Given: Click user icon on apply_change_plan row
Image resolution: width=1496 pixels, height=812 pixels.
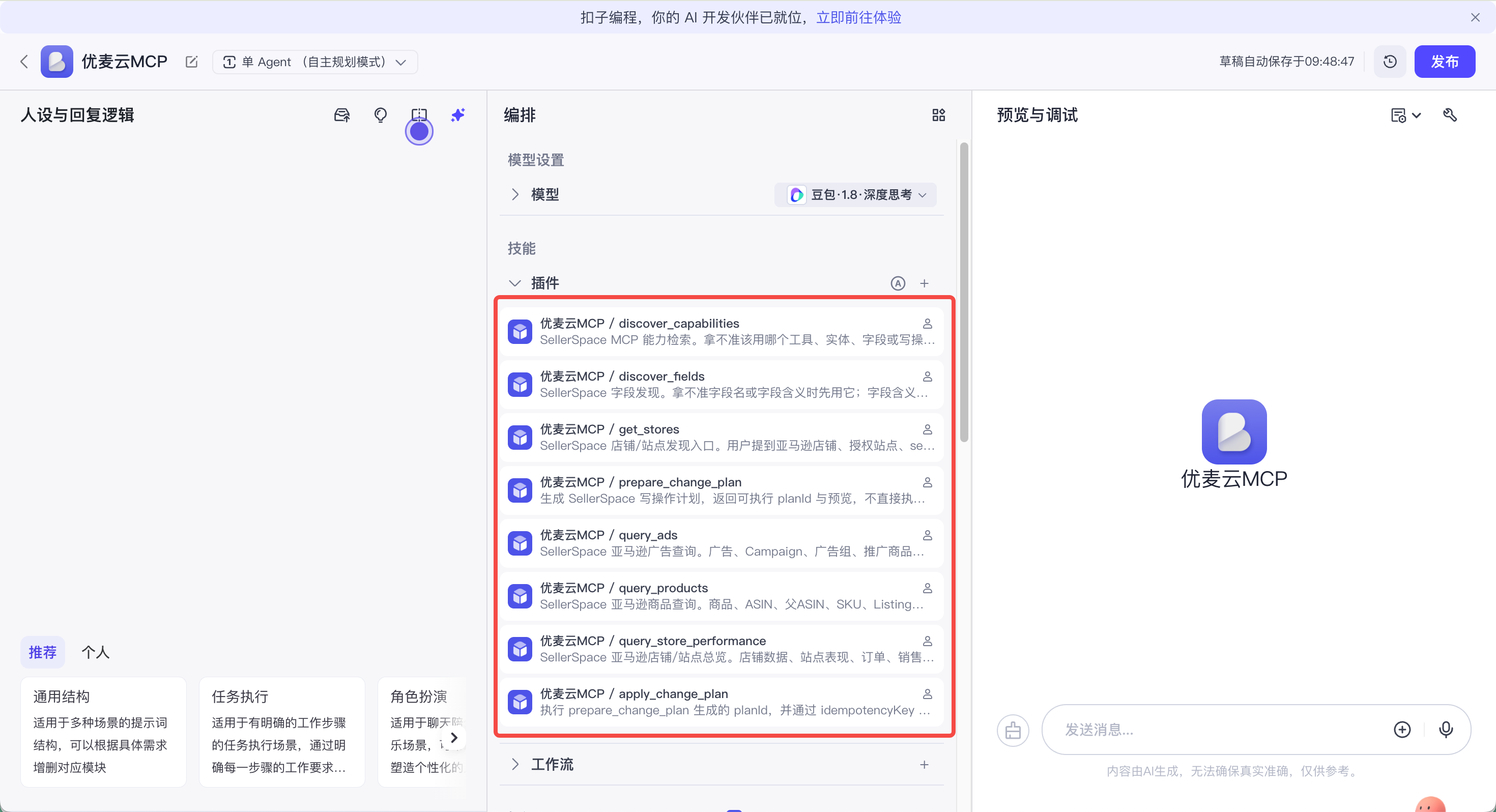Looking at the screenshot, I should pos(928,693).
